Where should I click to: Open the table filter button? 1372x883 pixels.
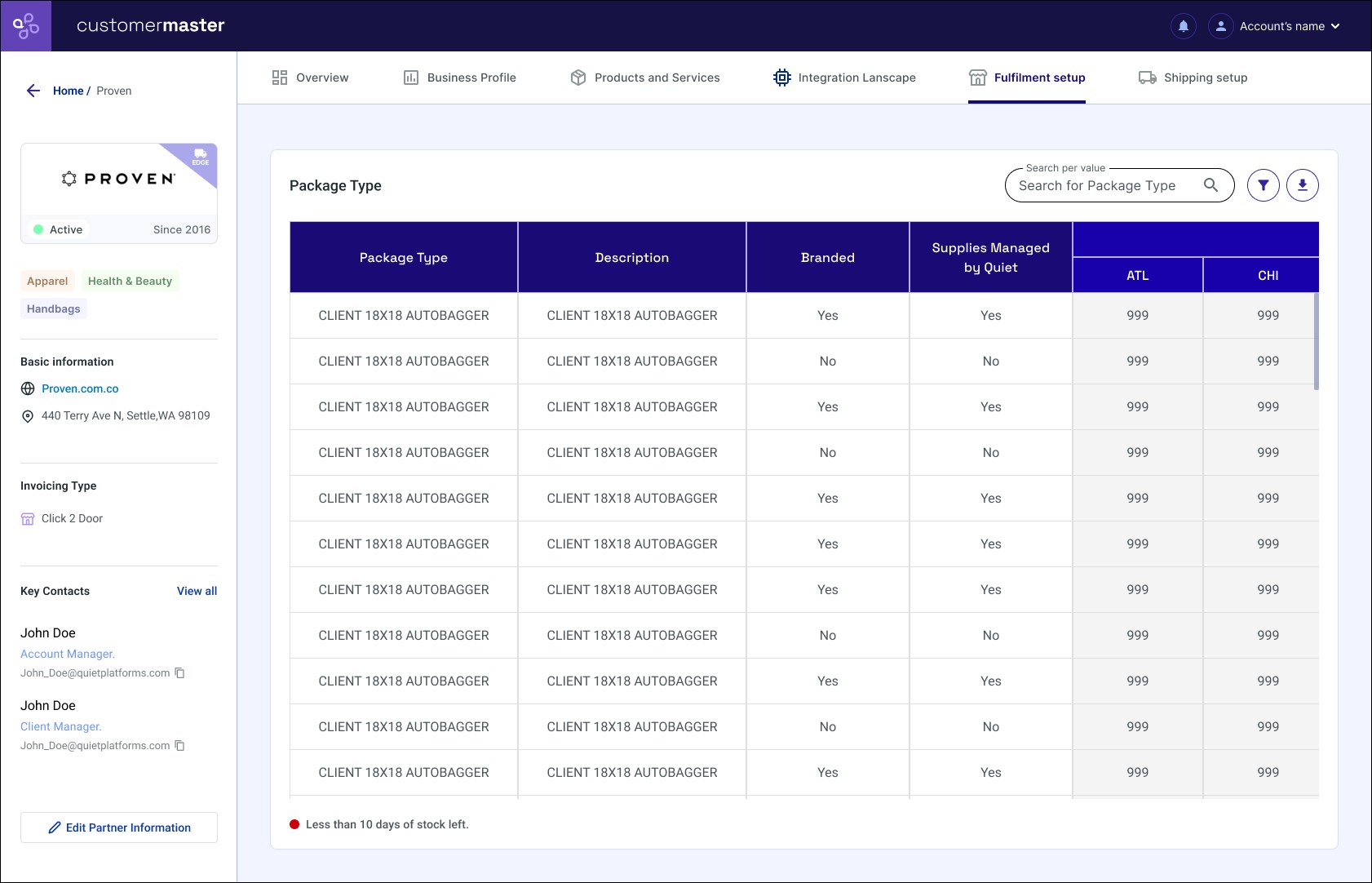coord(1264,185)
